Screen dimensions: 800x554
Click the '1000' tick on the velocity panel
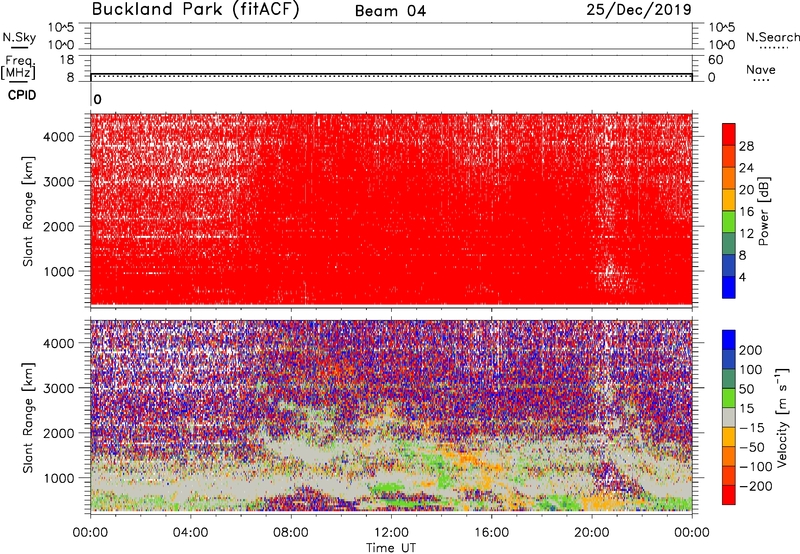tap(59, 478)
